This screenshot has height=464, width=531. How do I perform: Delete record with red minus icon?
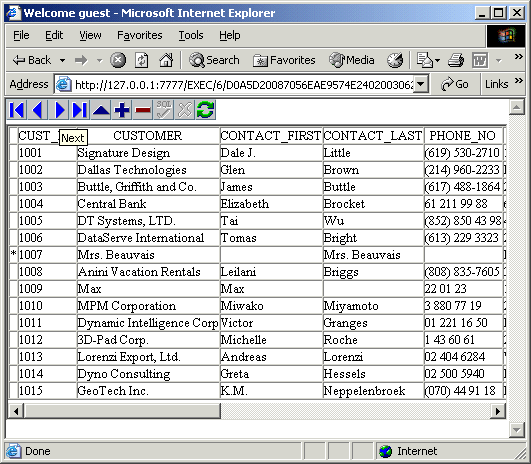click(143, 110)
